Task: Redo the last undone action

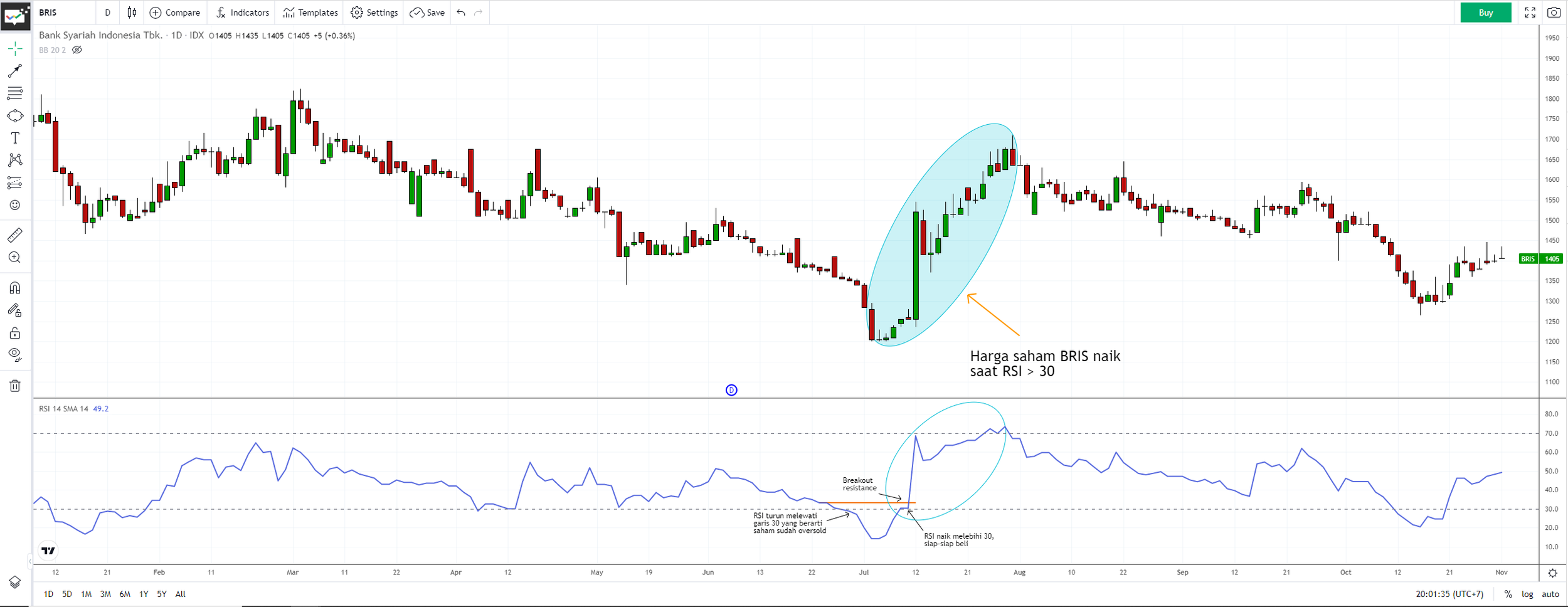Action: click(x=479, y=13)
